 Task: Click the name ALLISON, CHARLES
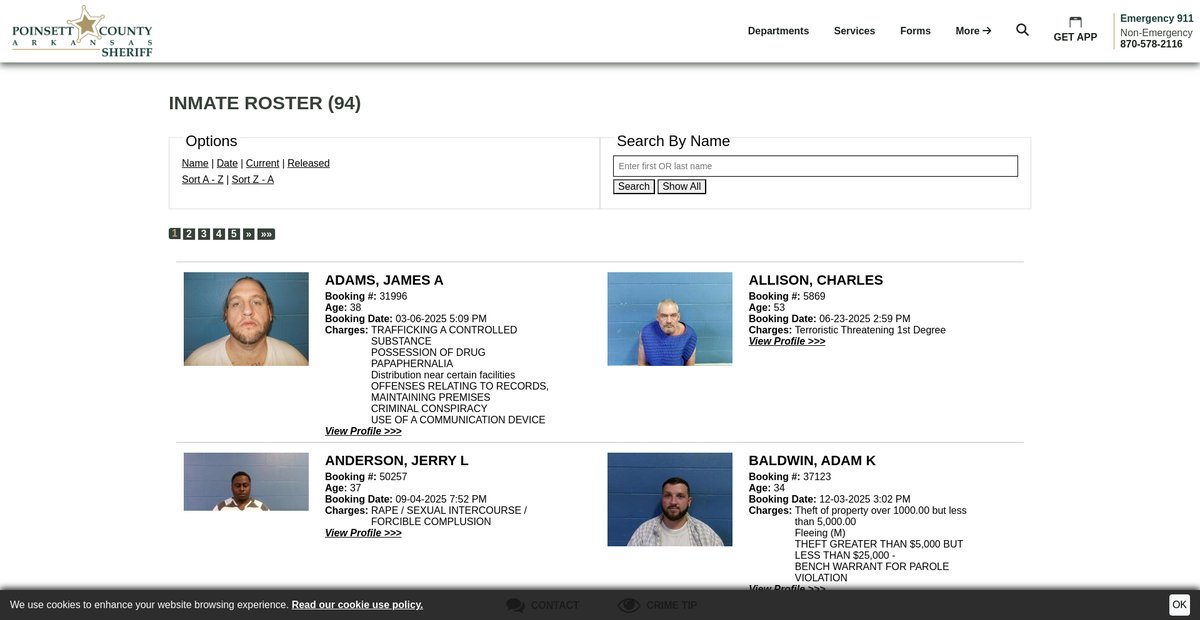816,281
